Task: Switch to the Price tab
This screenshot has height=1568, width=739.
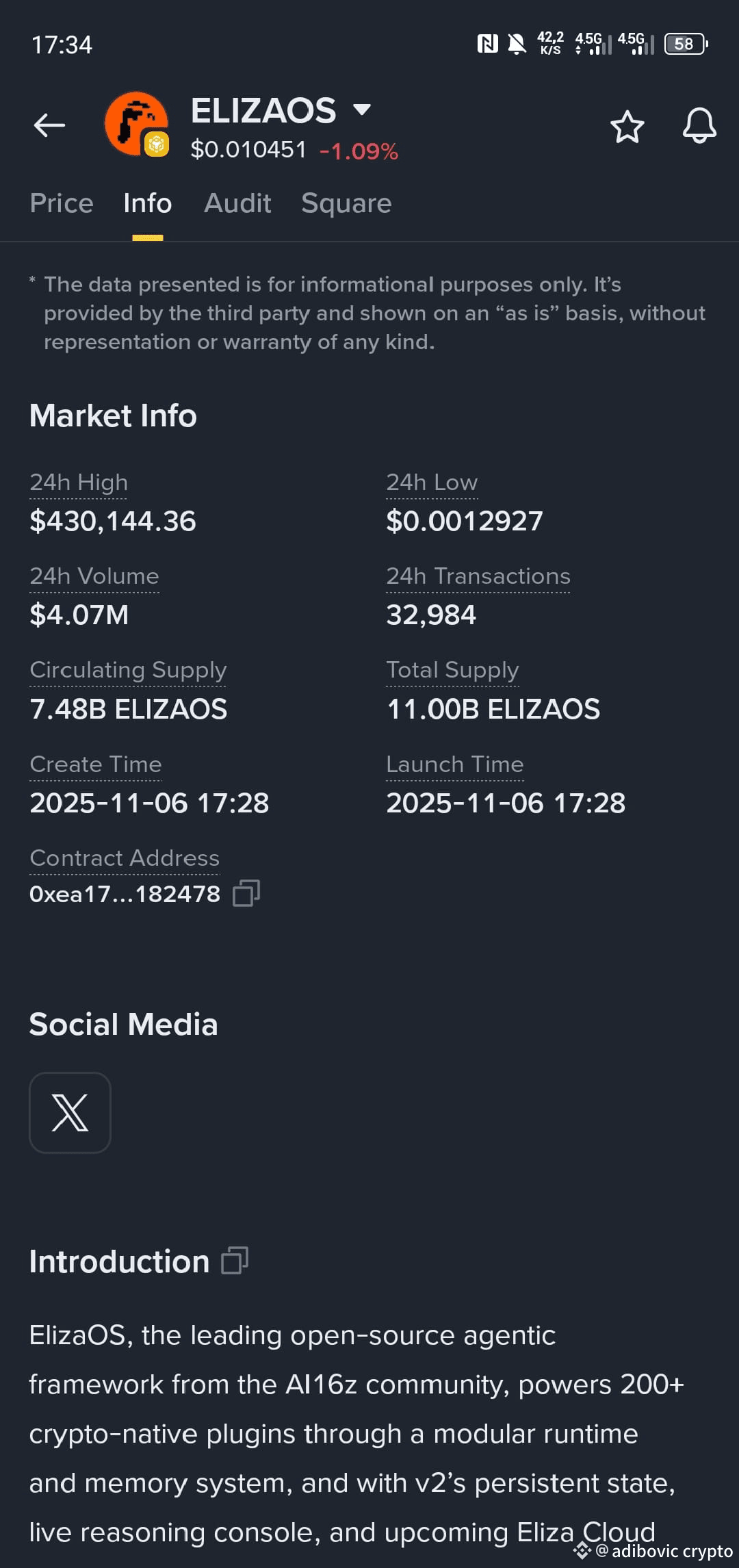Action: (62, 203)
